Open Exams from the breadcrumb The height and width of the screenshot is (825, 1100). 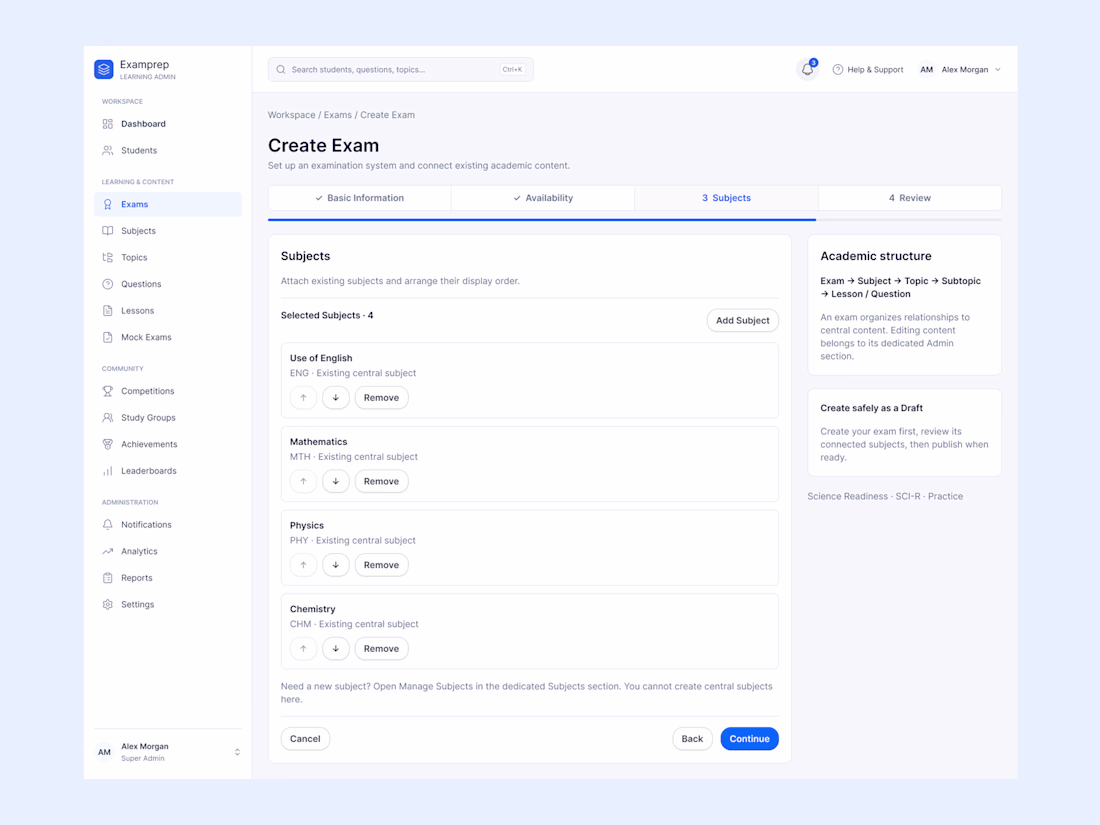[x=337, y=115]
